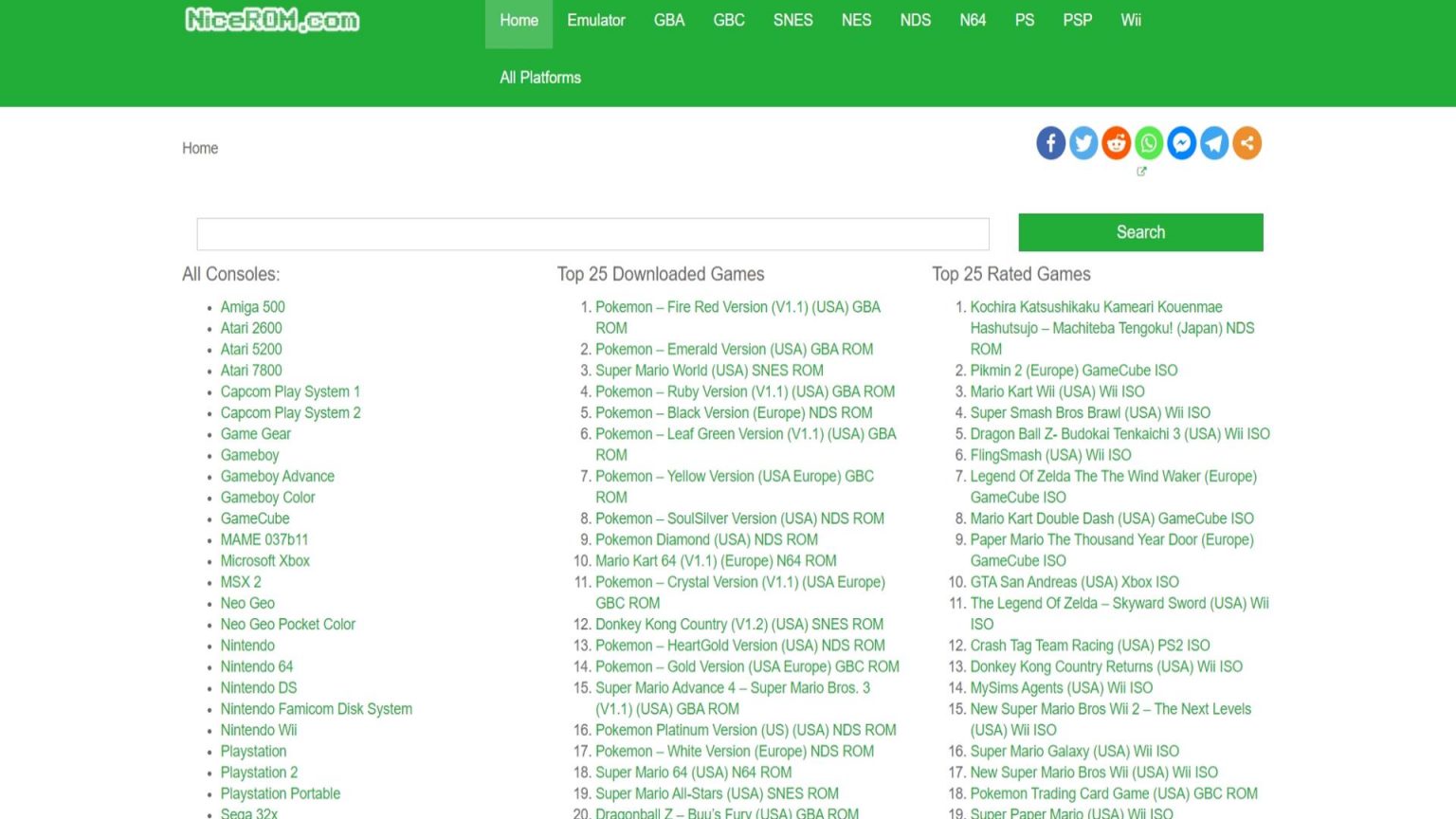Share the page on Reddit

pyautogui.click(x=1116, y=143)
